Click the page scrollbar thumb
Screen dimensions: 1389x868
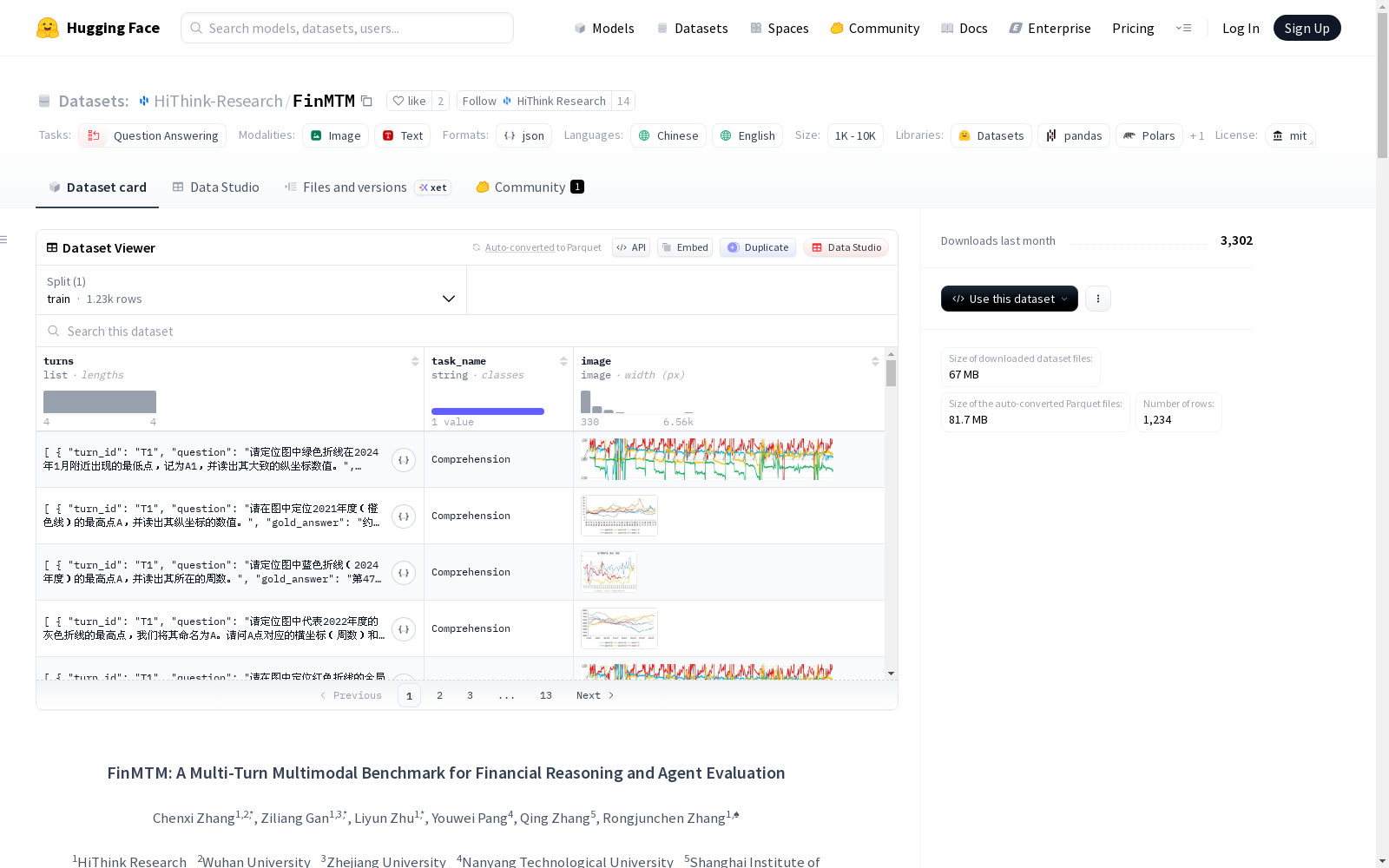(x=1382, y=85)
